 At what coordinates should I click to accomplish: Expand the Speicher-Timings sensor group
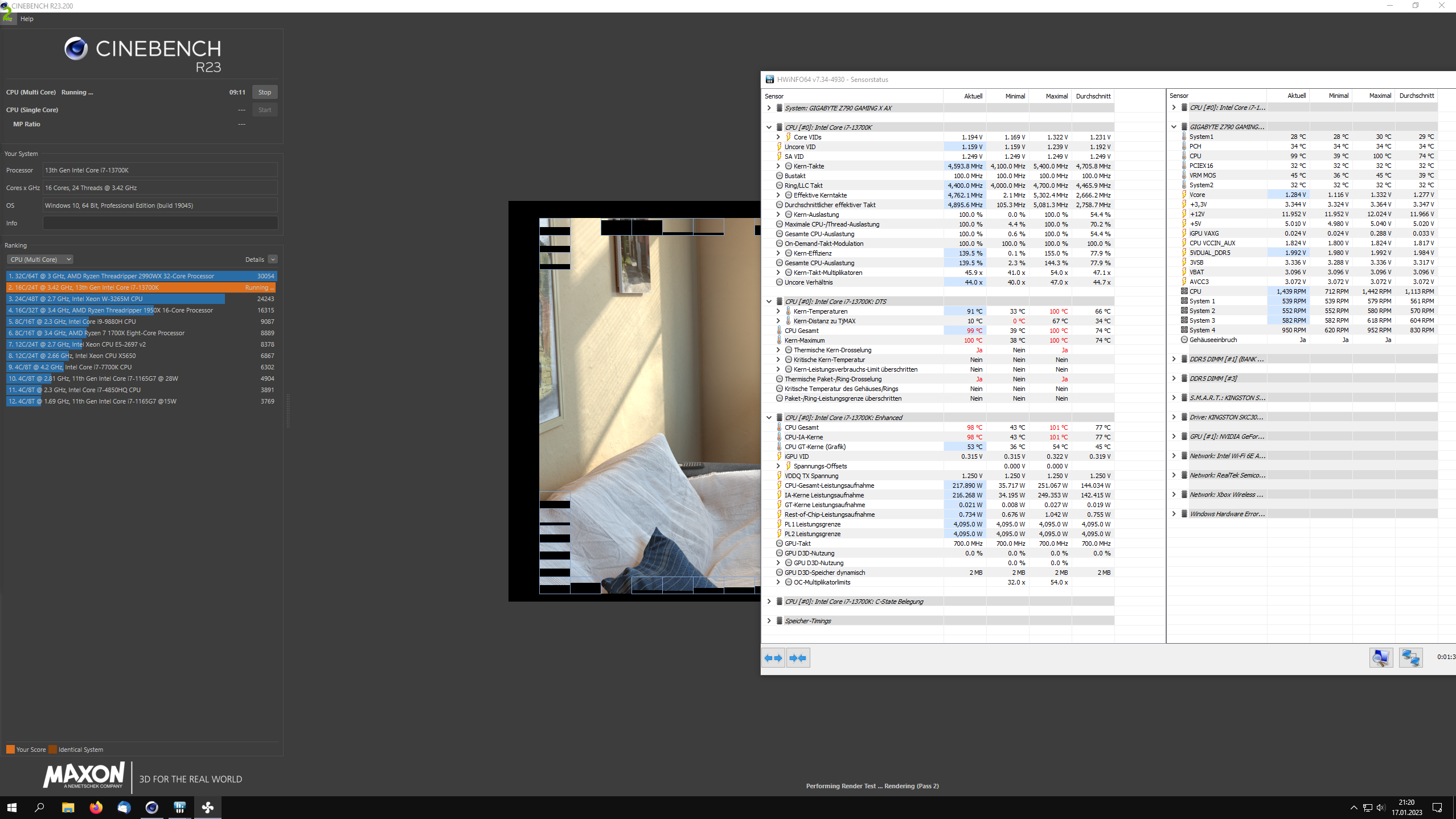[769, 621]
